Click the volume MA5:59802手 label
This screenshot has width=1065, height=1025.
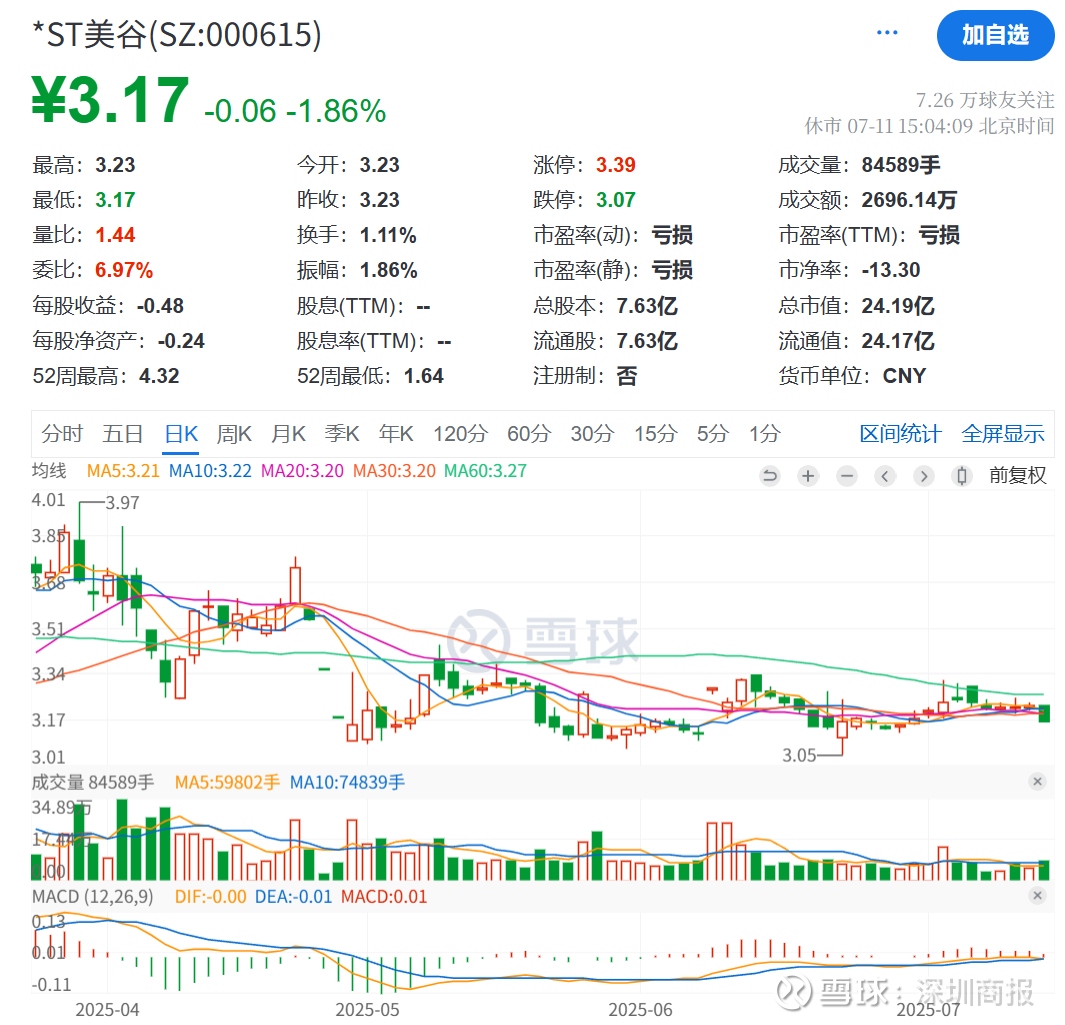pyautogui.click(x=227, y=783)
